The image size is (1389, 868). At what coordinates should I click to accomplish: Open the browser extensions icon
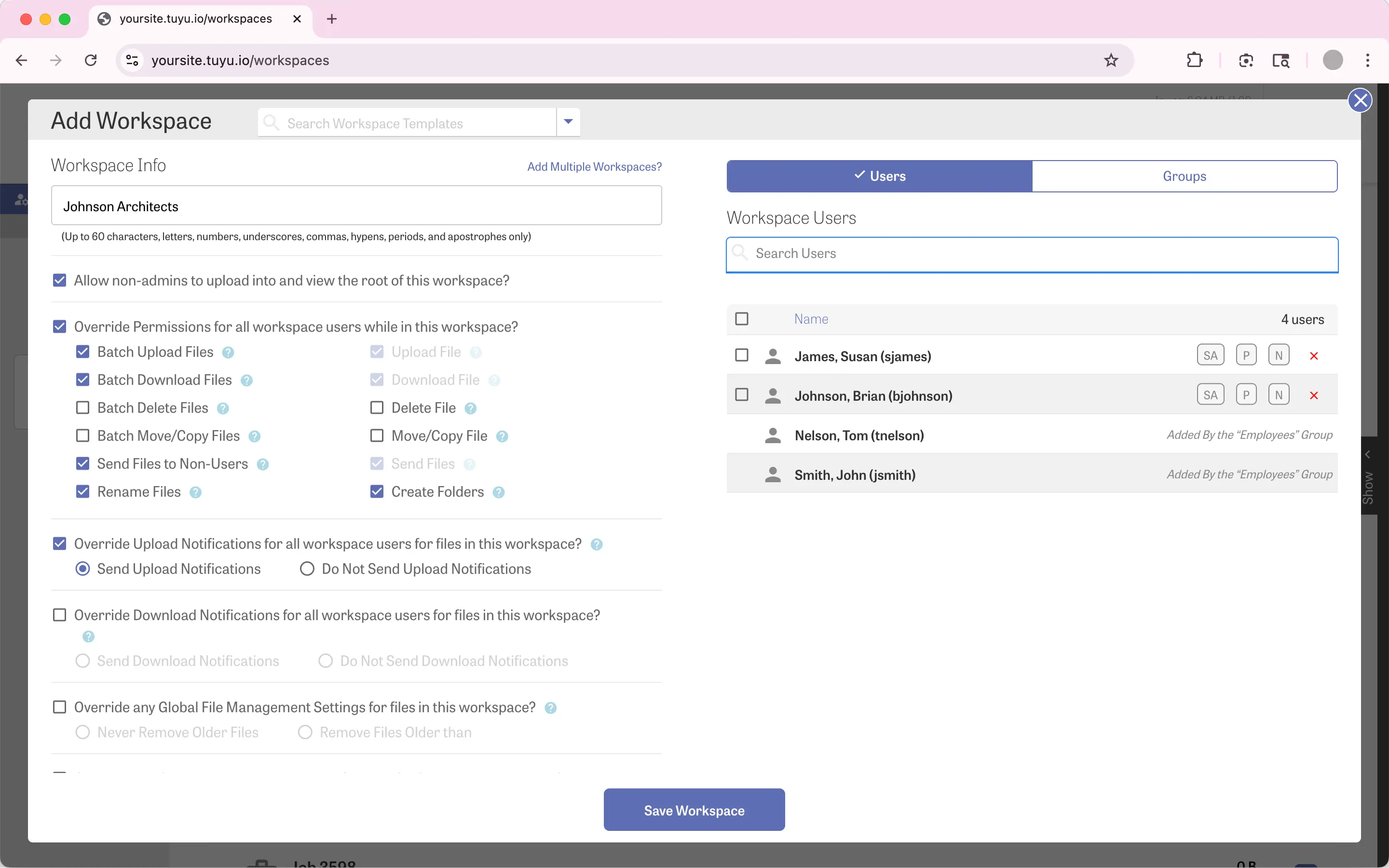tap(1194, 60)
